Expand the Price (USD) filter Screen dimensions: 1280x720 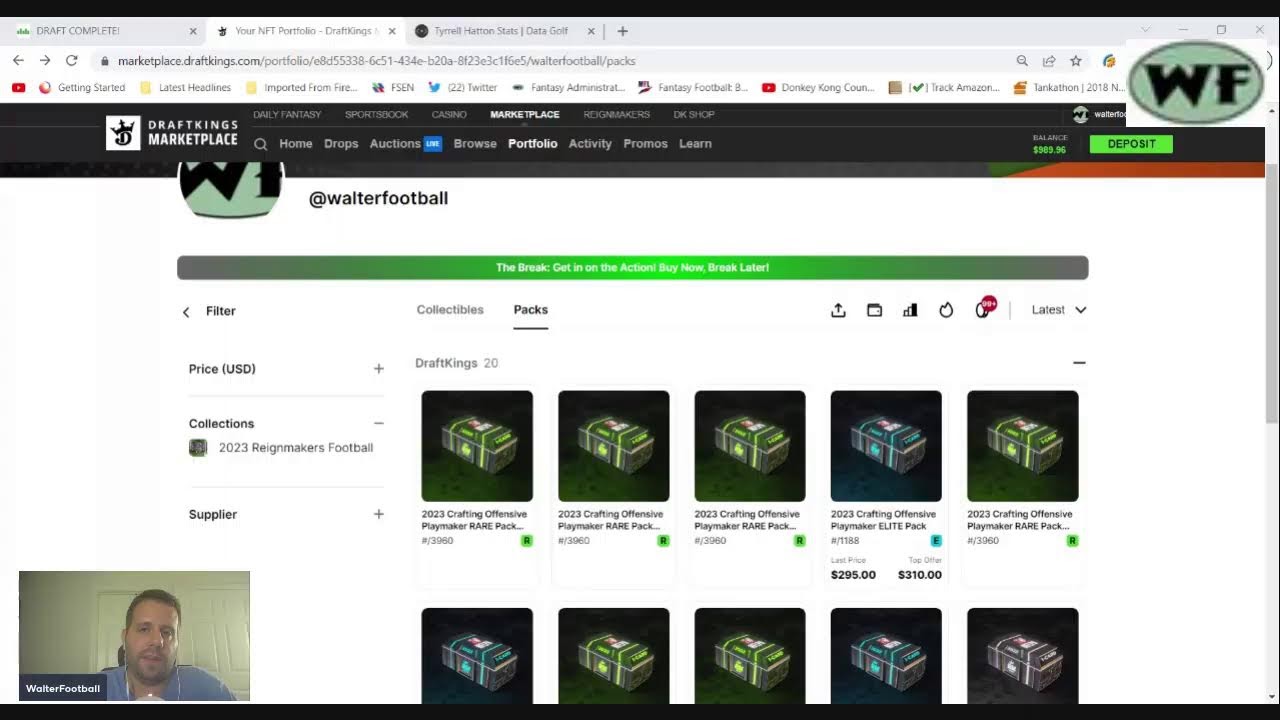pos(379,369)
